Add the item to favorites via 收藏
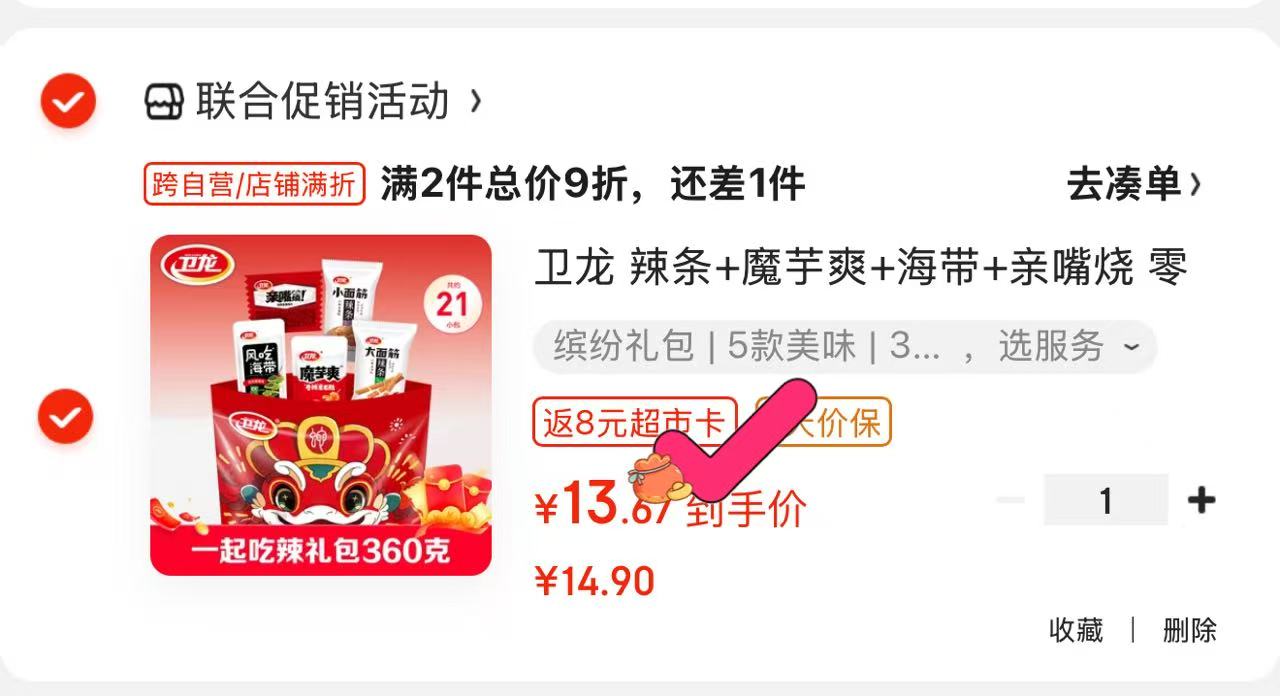The width and height of the screenshot is (1280, 696). (x=1076, y=630)
